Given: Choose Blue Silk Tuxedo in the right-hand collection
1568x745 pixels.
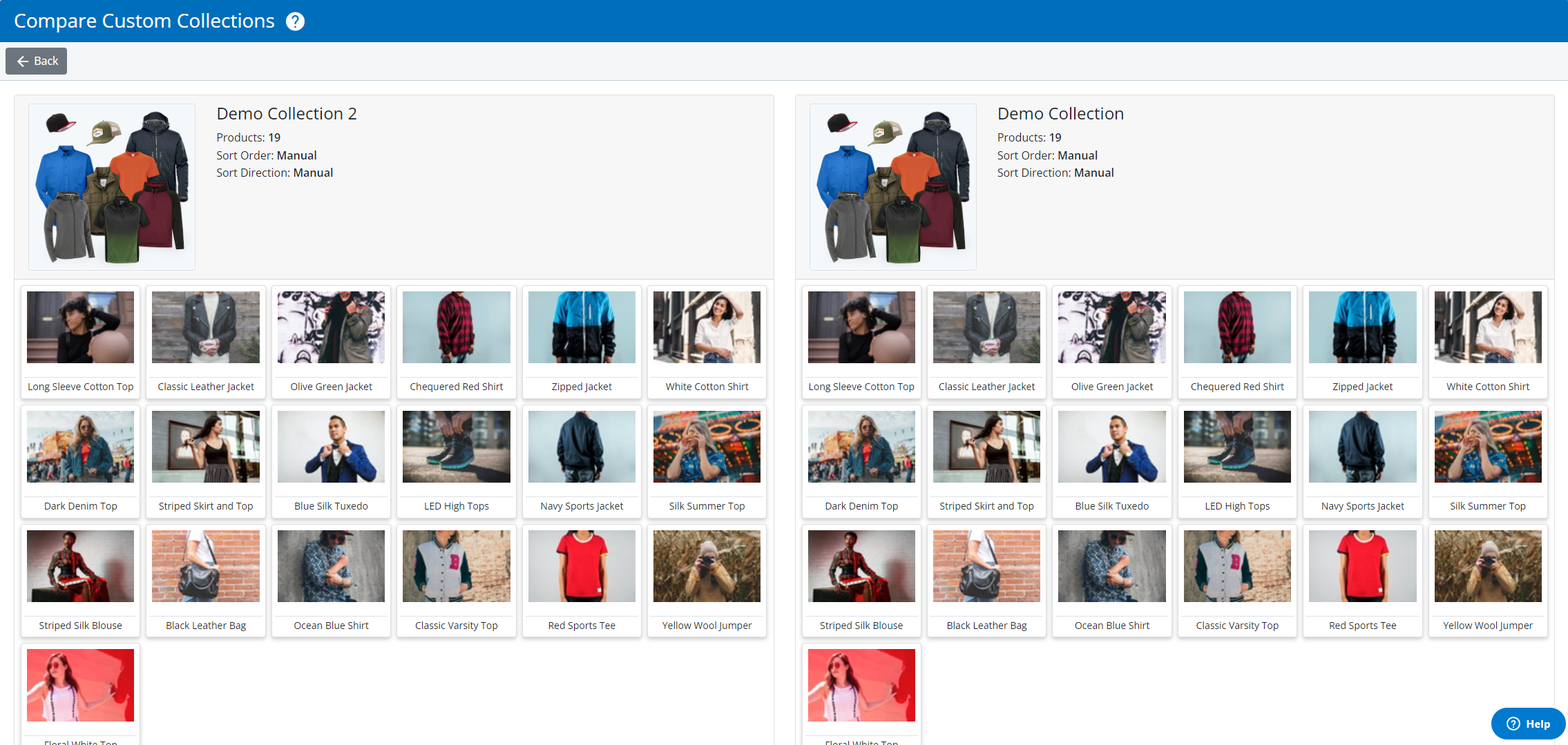Looking at the screenshot, I should (1111, 461).
